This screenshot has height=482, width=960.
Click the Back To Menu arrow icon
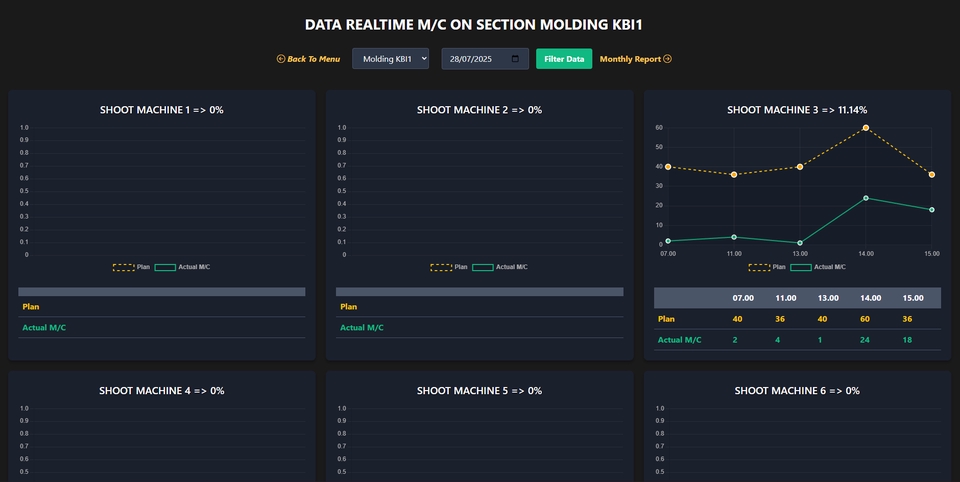click(x=281, y=59)
